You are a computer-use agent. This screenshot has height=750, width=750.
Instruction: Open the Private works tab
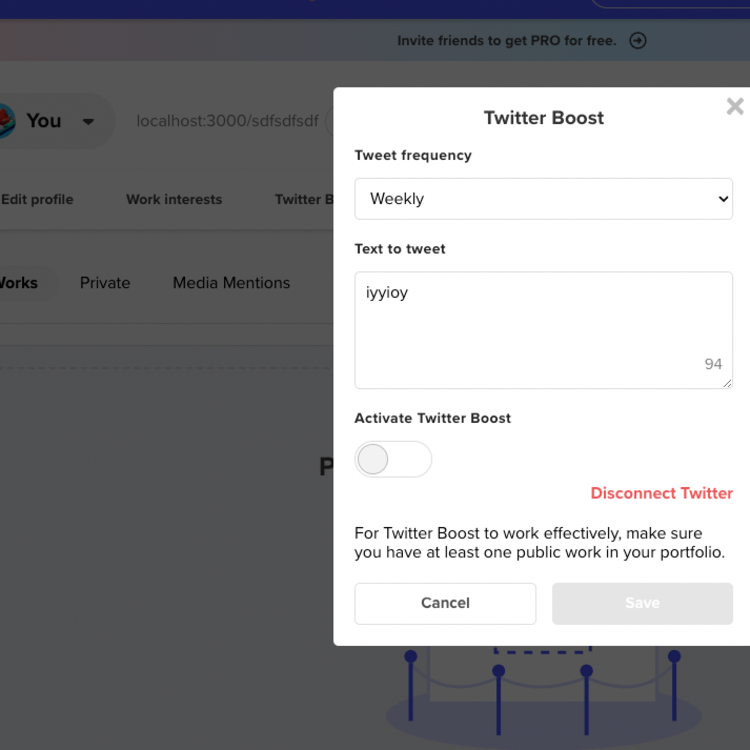[105, 283]
